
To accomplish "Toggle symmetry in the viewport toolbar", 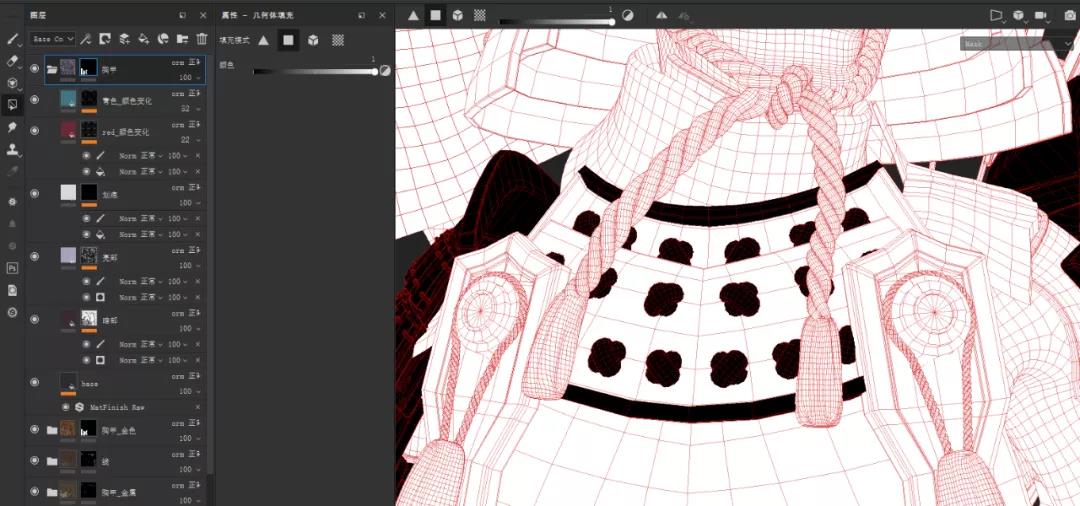I will (661, 15).
